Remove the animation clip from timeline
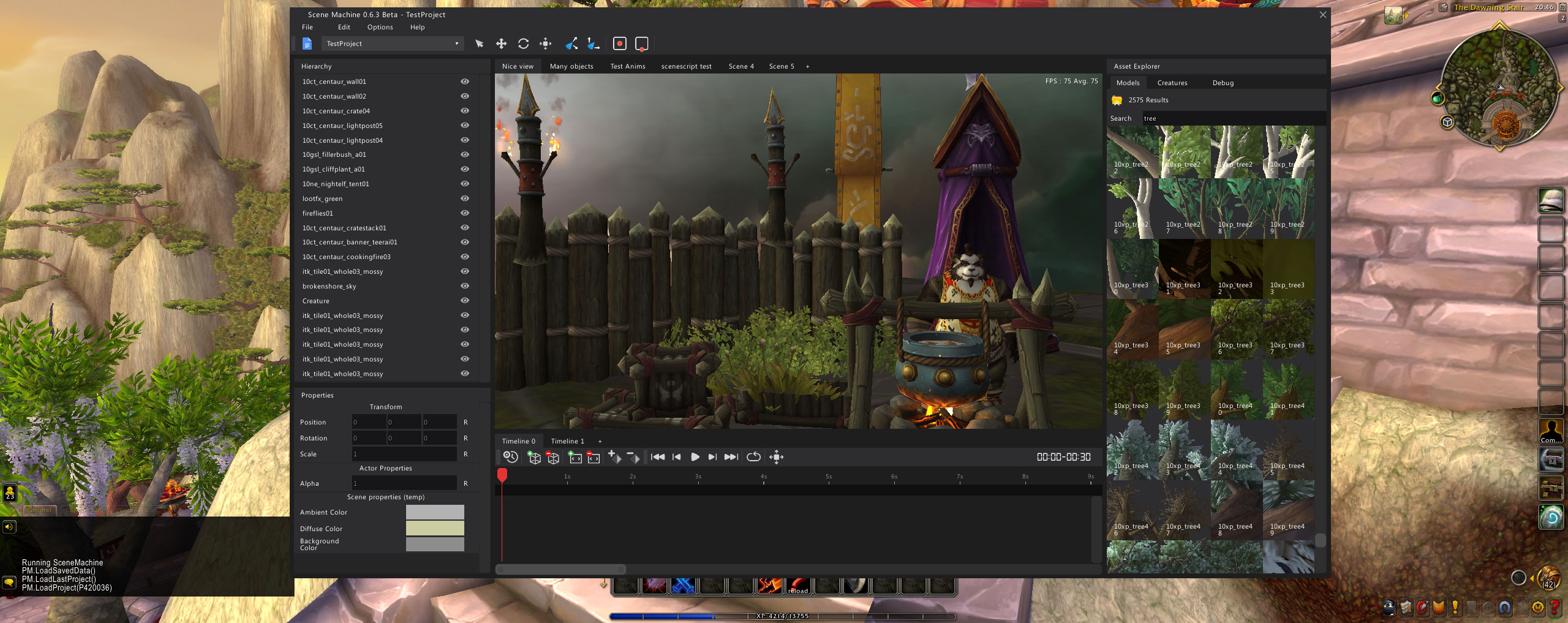 click(594, 457)
